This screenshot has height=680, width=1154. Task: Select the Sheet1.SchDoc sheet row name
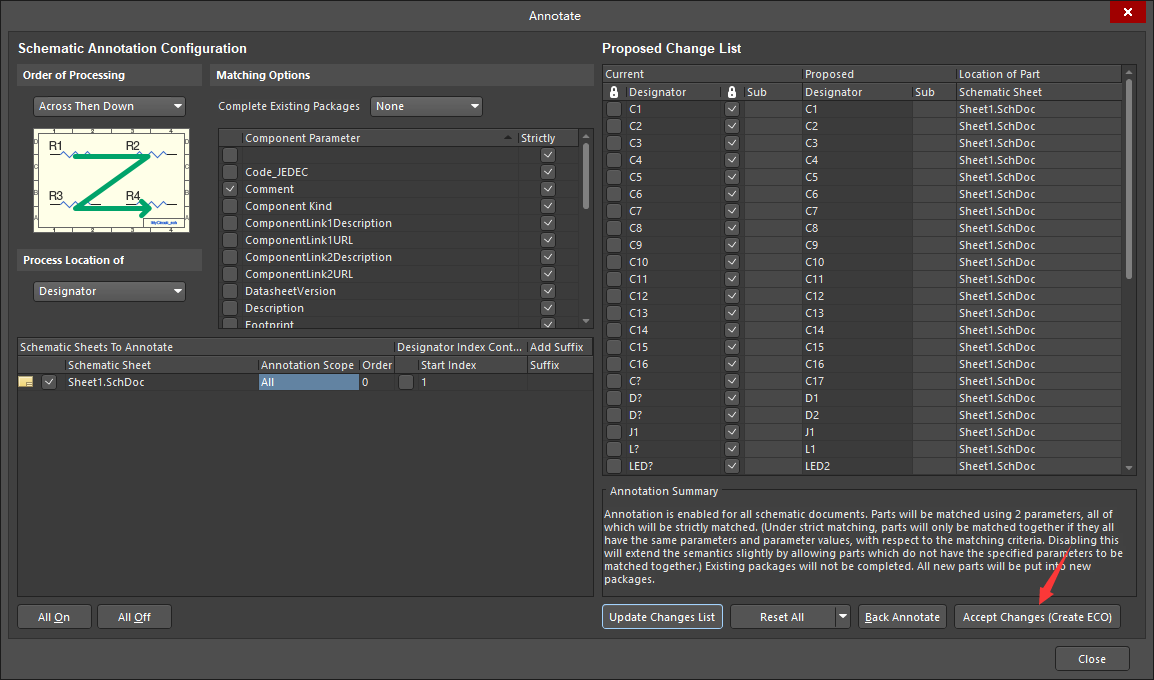(x=106, y=382)
